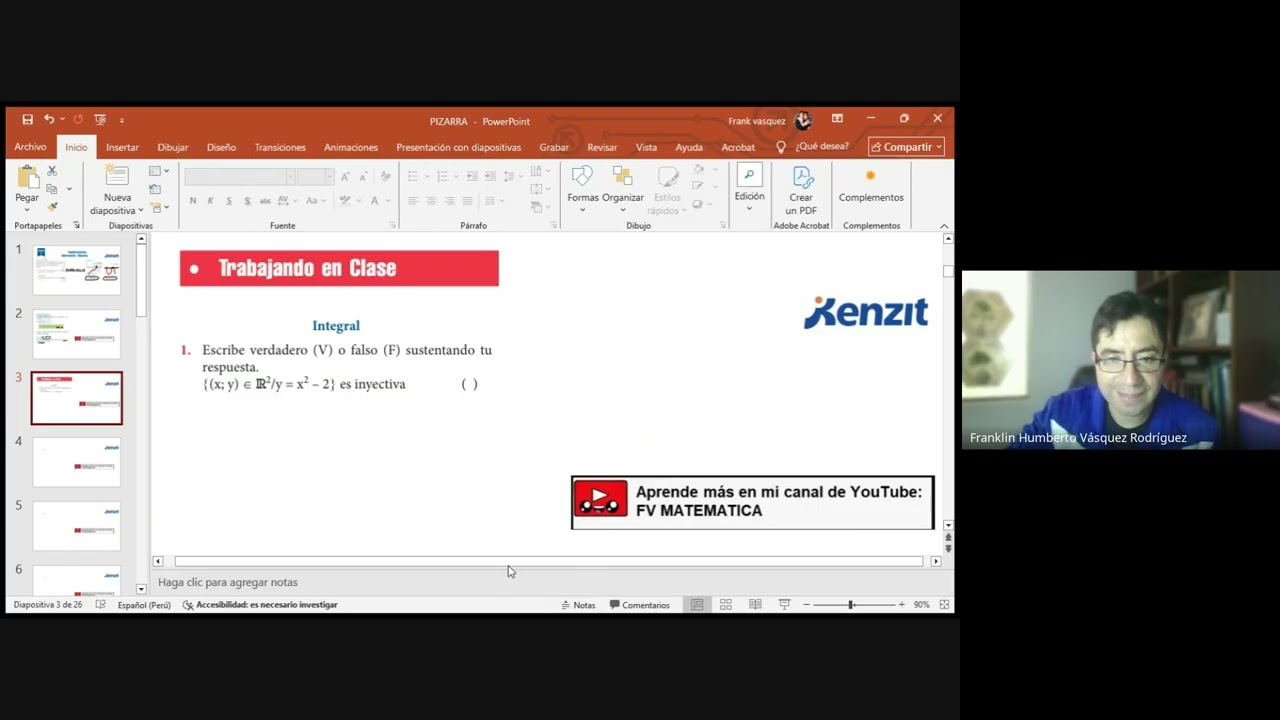Screen dimensions: 1280x720
Task: Switch to the Transiciones tab
Action: [280, 147]
